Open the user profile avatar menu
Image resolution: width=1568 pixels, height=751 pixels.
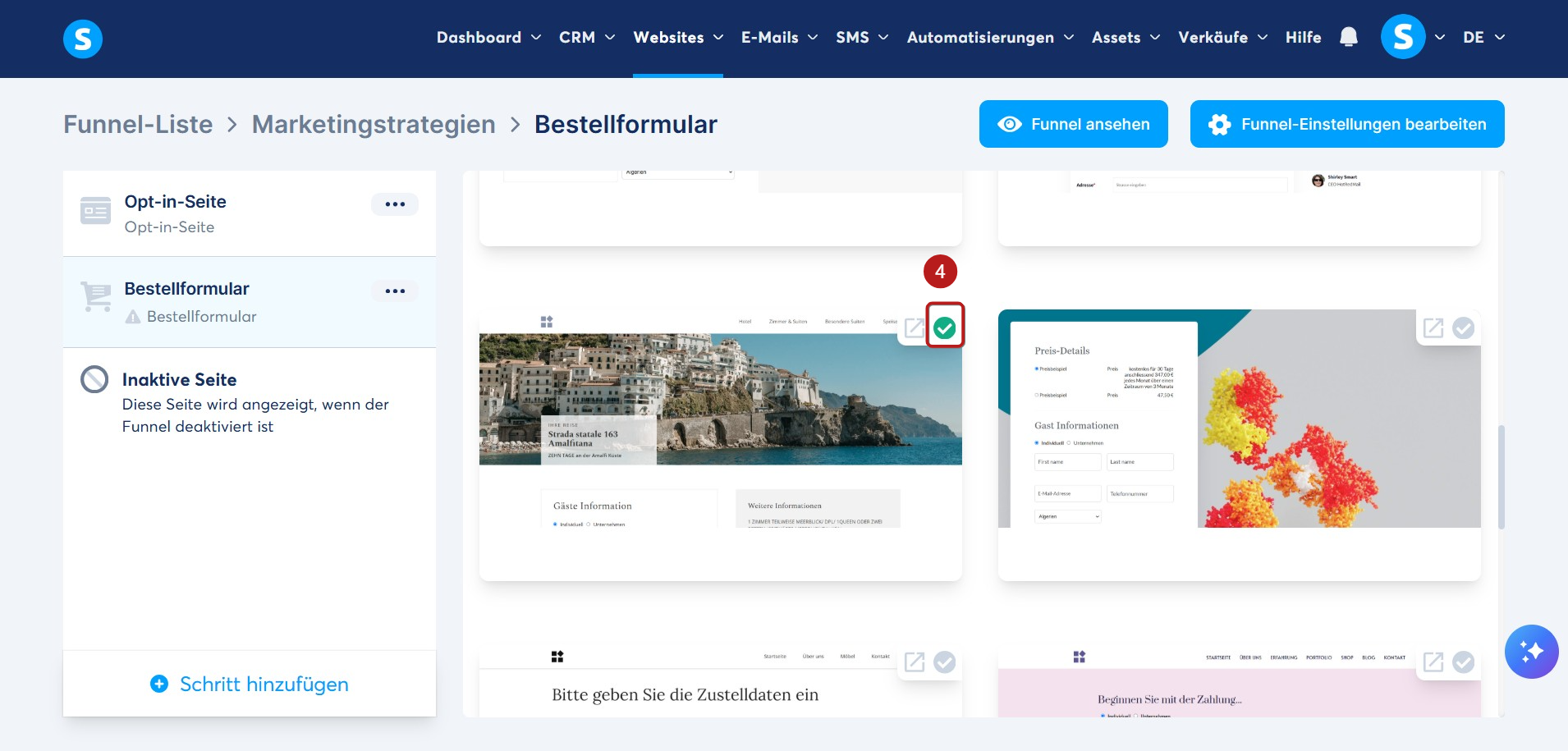[x=1403, y=37]
